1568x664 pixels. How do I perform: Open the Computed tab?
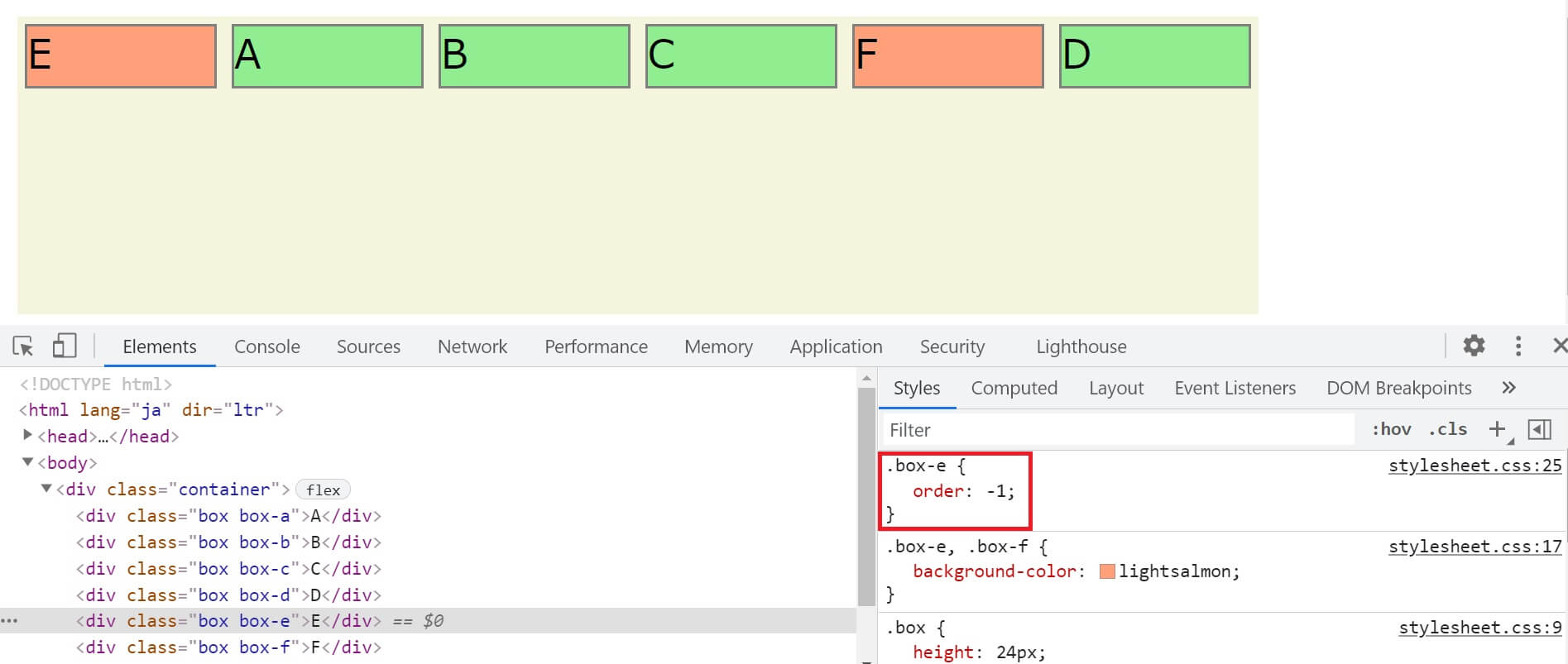click(x=1014, y=388)
